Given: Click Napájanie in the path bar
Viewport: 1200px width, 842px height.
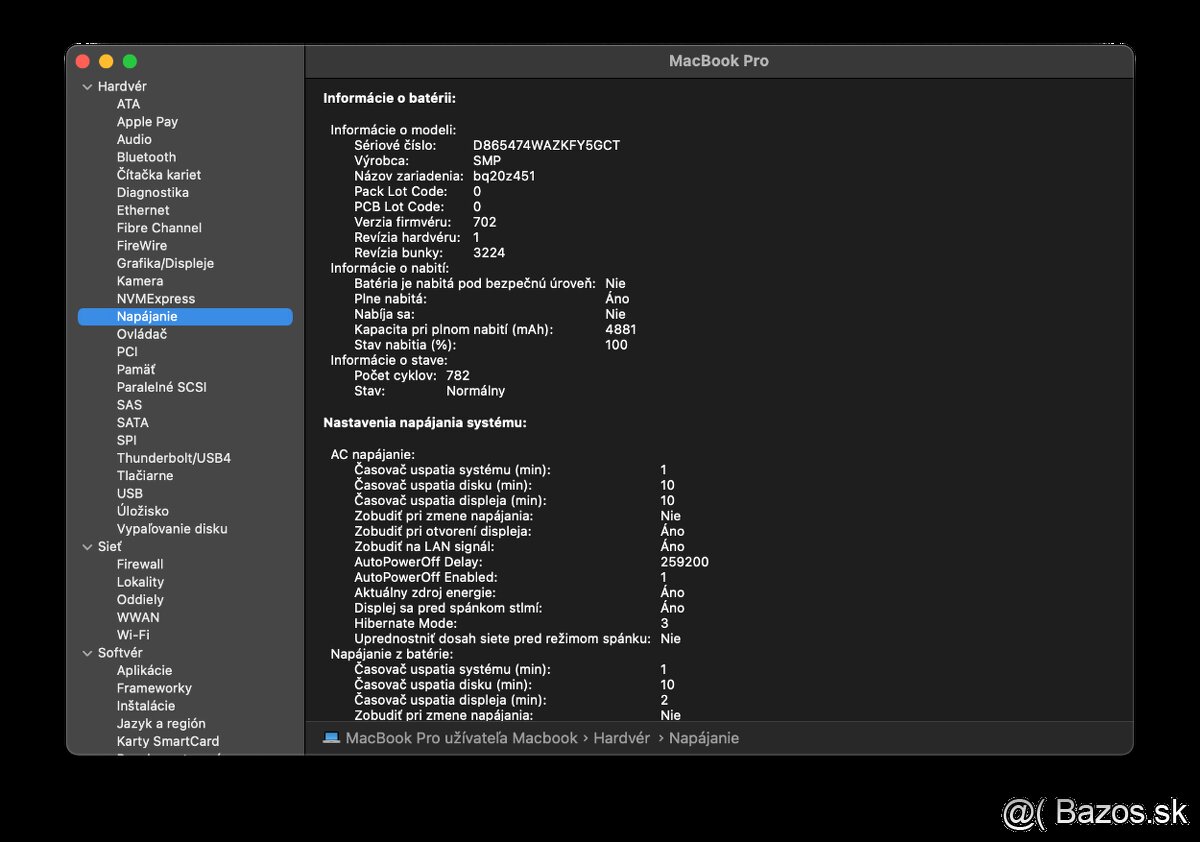Looking at the screenshot, I should coord(704,738).
